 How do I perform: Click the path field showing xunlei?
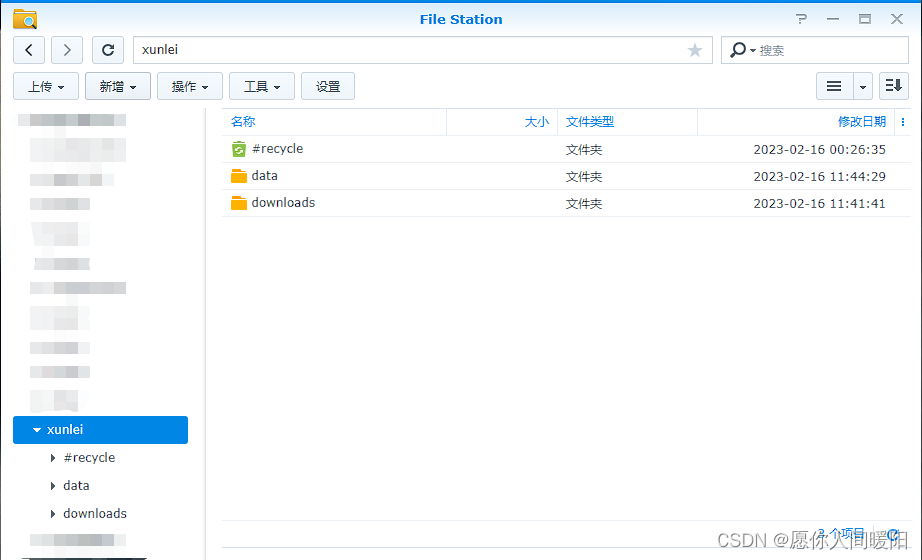422,50
